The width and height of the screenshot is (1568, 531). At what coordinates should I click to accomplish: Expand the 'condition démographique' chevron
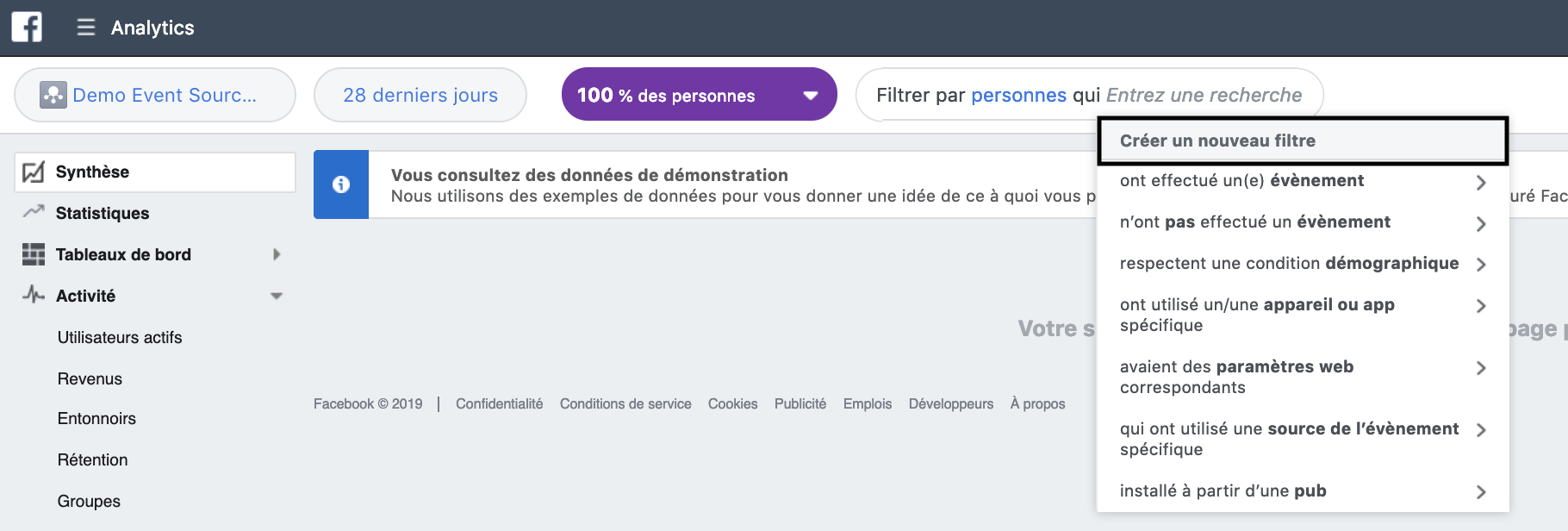(x=1481, y=265)
